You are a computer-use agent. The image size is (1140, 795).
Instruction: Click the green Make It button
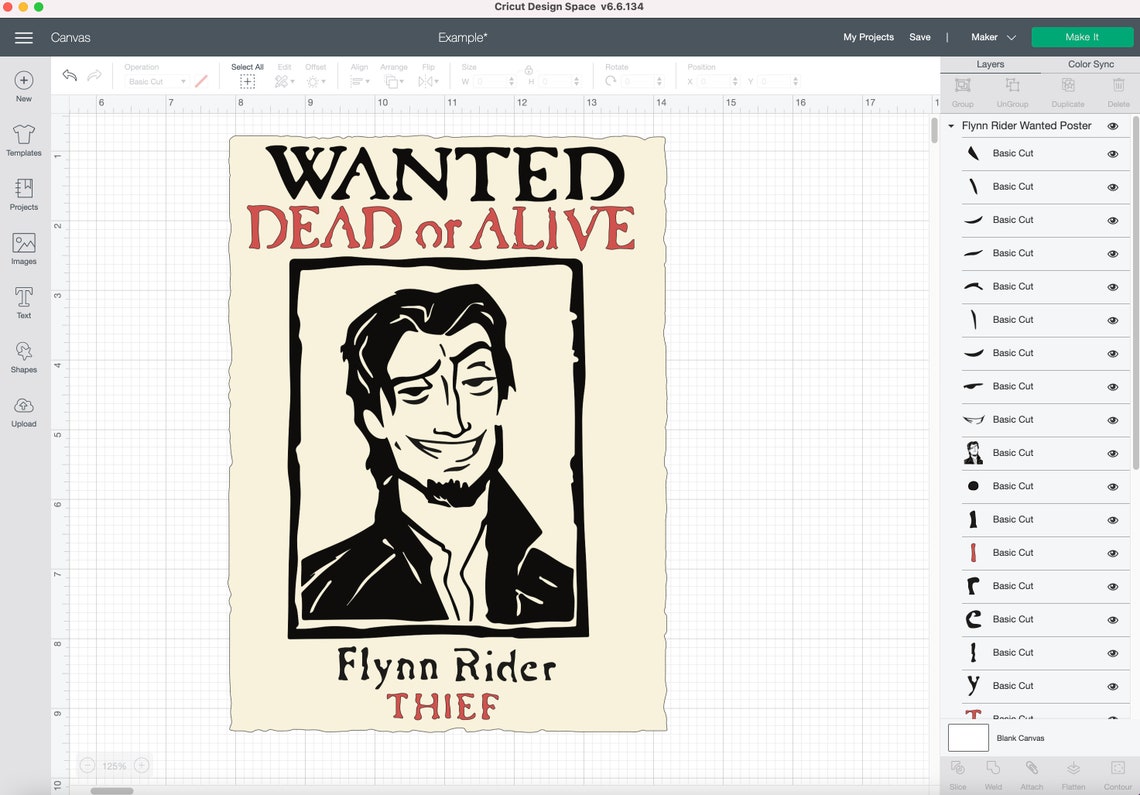(x=1082, y=36)
